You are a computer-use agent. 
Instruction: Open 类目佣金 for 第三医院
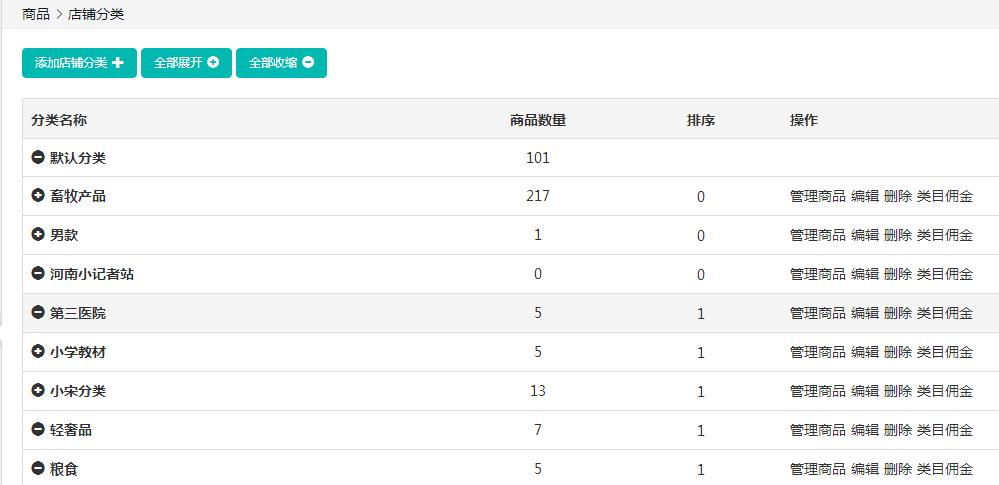pyautogui.click(x=945, y=314)
